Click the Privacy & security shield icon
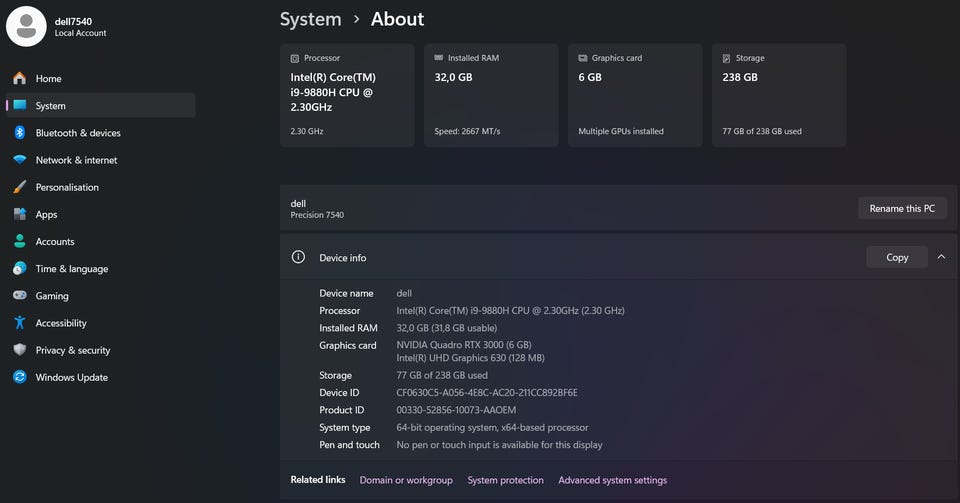 point(20,350)
